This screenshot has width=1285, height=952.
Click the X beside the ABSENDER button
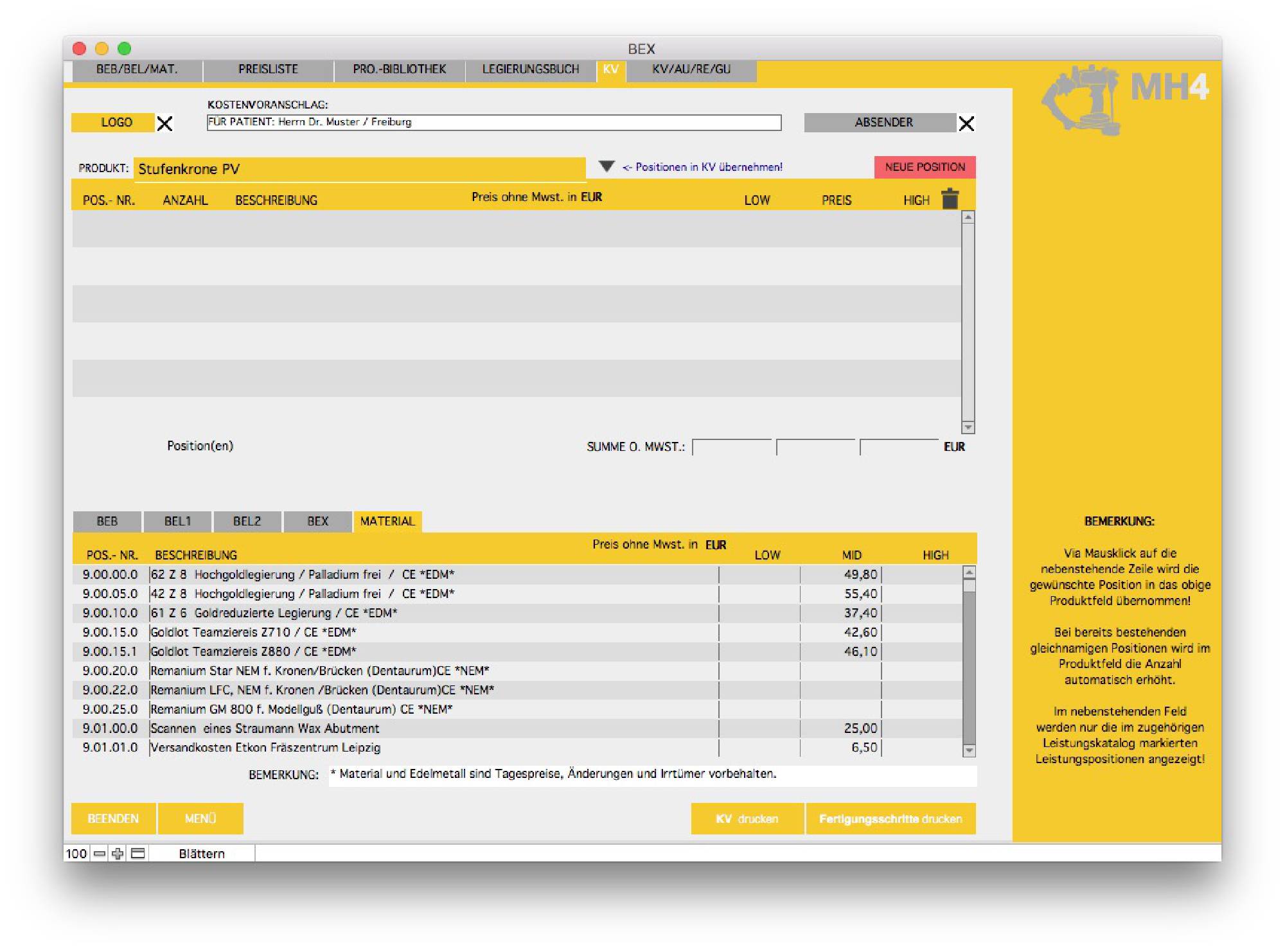pyautogui.click(x=966, y=123)
